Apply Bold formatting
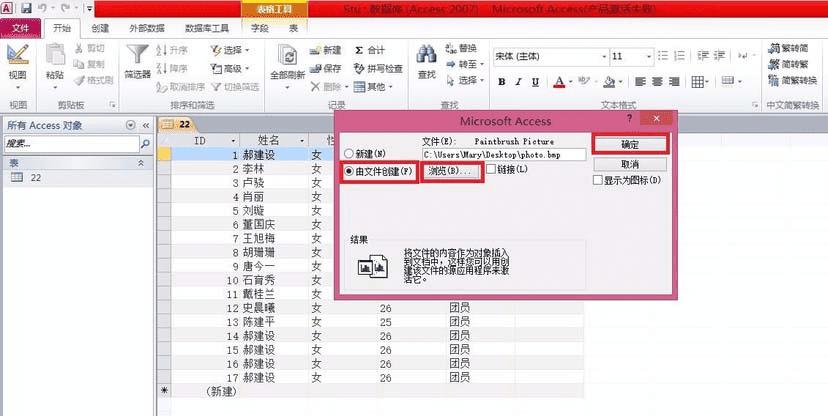Screen dimensions: 828x416 pyautogui.click(x=502, y=82)
